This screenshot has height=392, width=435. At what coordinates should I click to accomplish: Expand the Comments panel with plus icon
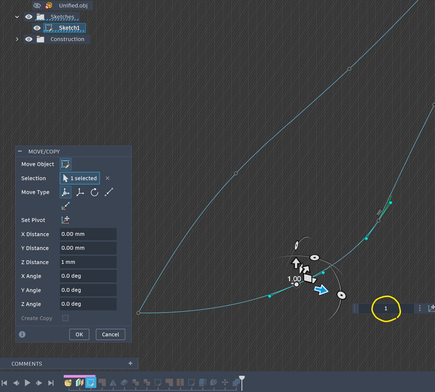pyautogui.click(x=130, y=363)
